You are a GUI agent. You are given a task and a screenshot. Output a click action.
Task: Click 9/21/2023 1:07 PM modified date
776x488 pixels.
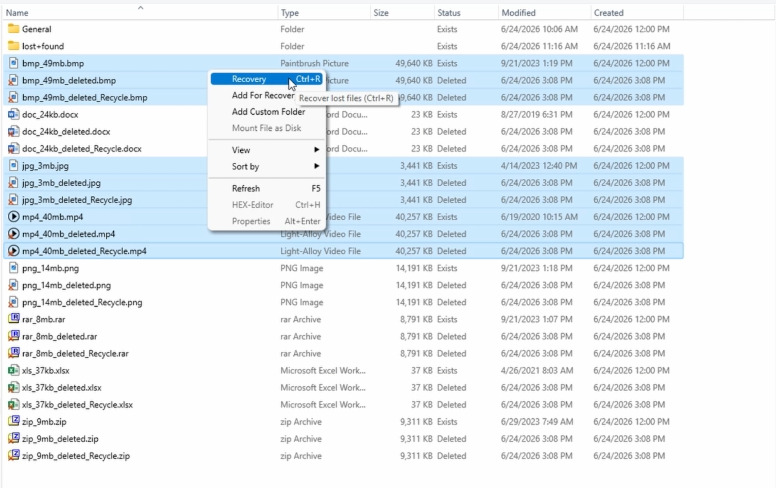[x=536, y=319]
